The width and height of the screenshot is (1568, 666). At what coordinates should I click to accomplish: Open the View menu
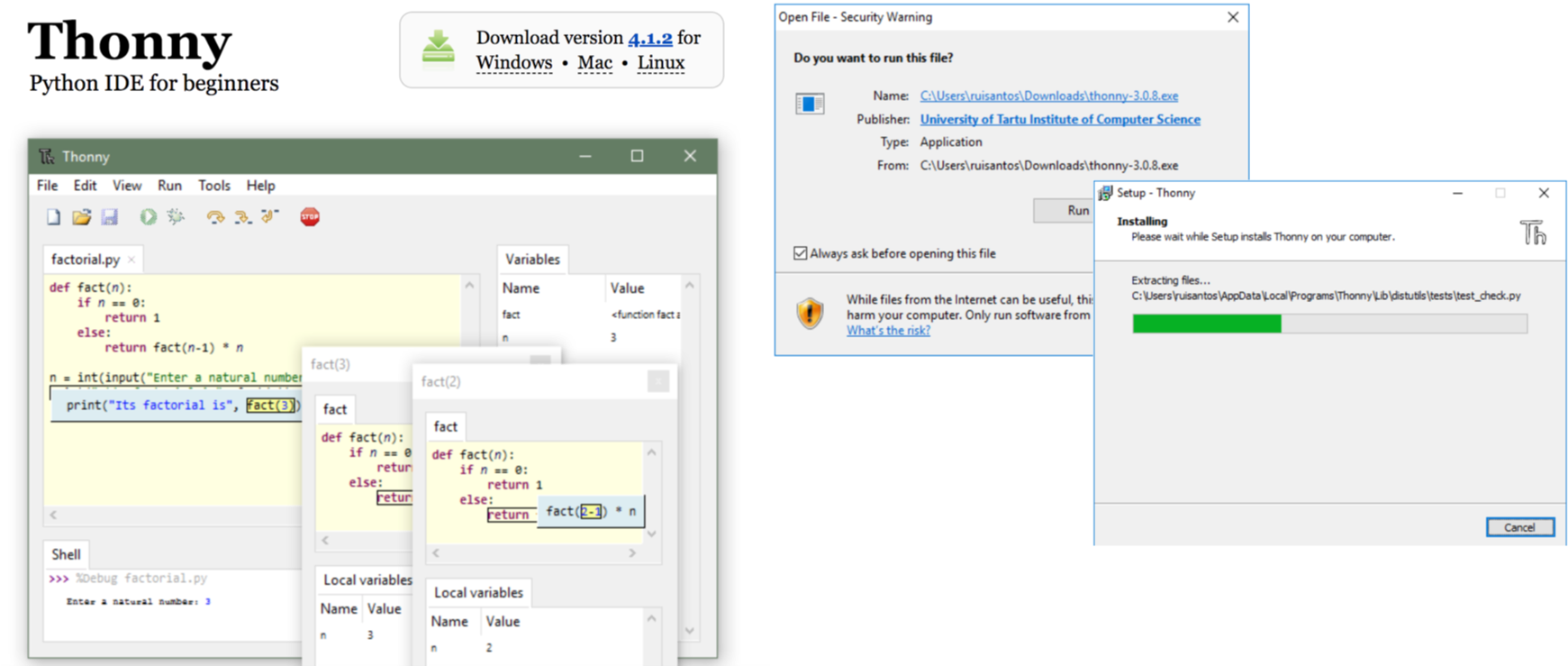127,186
